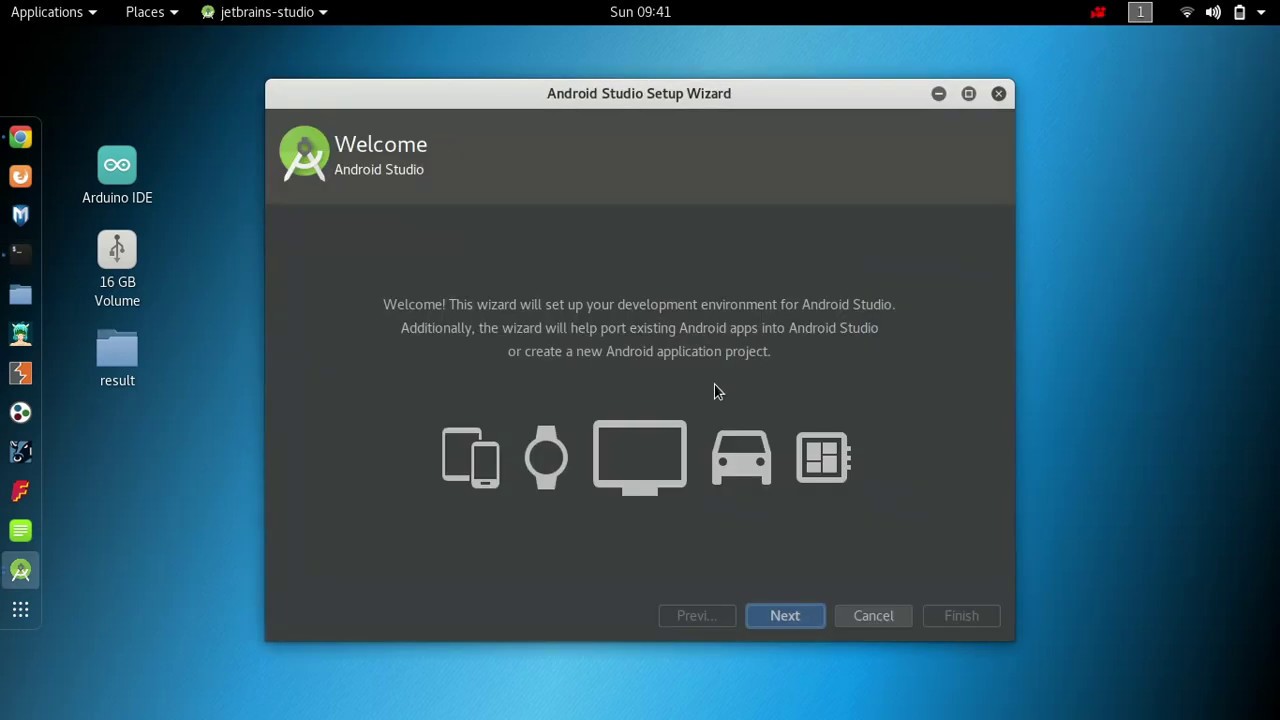Open the Applications menu
This screenshot has width=1280, height=720.
(x=54, y=12)
